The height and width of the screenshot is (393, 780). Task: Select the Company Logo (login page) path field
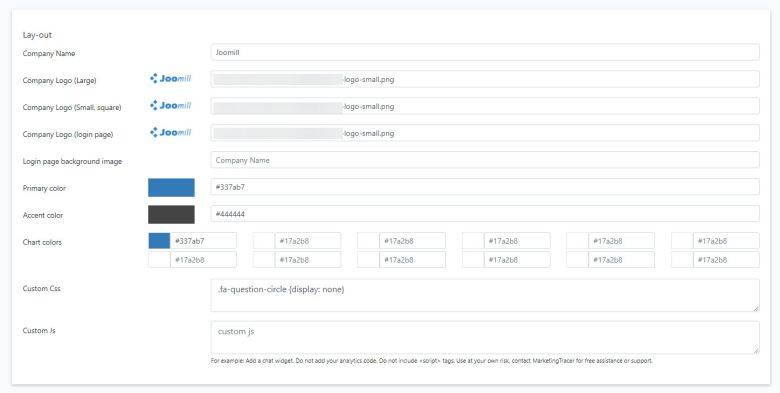485,133
